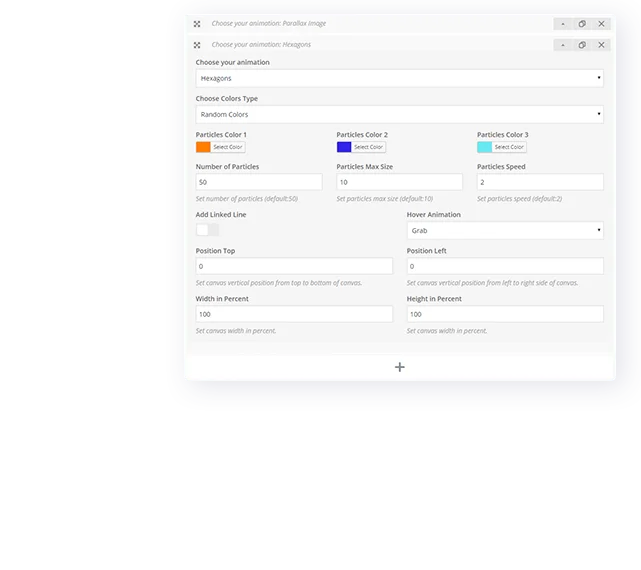
Task: Focus the Number of Particles field
Action: [x=259, y=182]
